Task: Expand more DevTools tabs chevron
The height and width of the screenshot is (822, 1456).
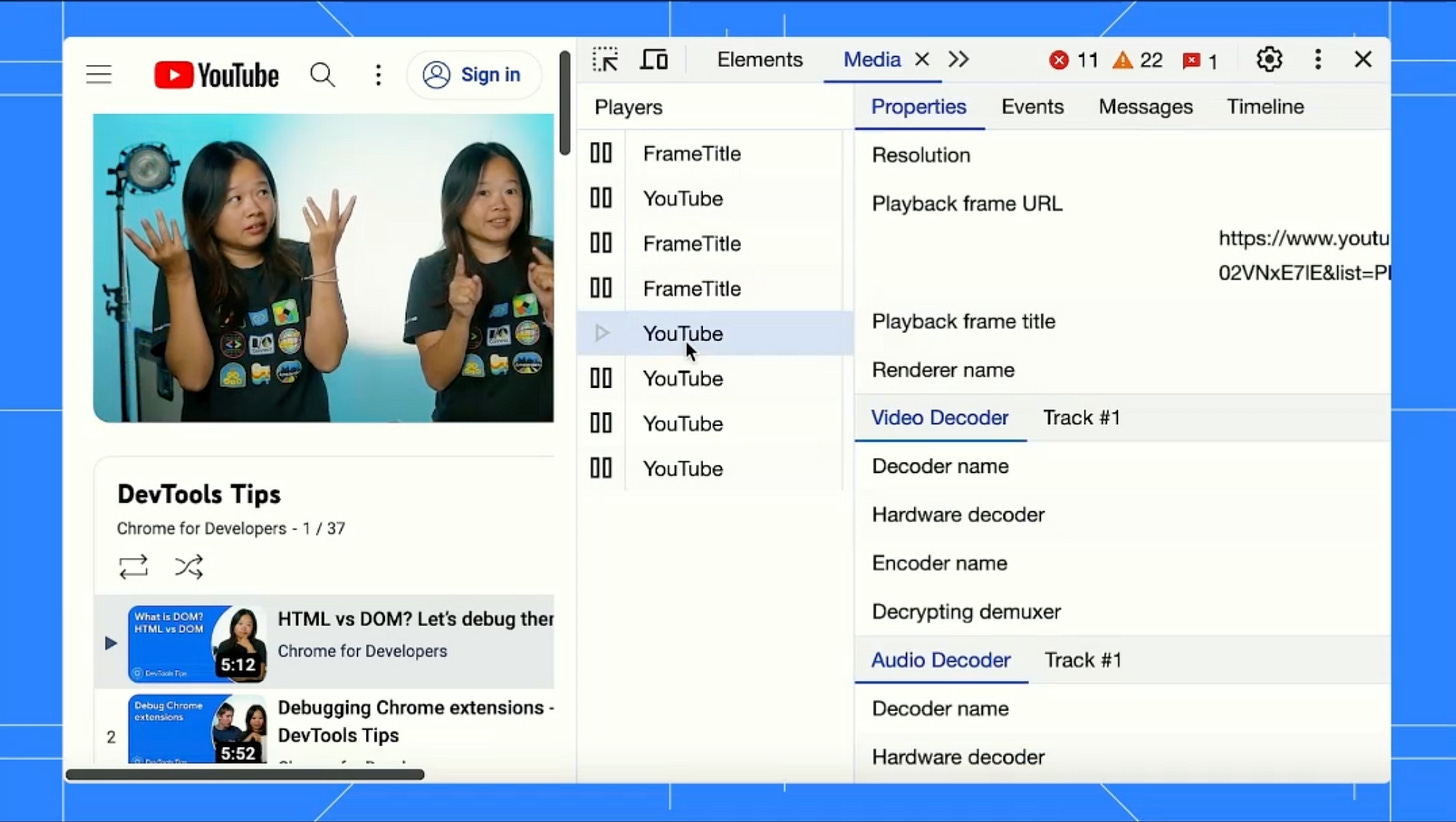Action: (x=959, y=60)
